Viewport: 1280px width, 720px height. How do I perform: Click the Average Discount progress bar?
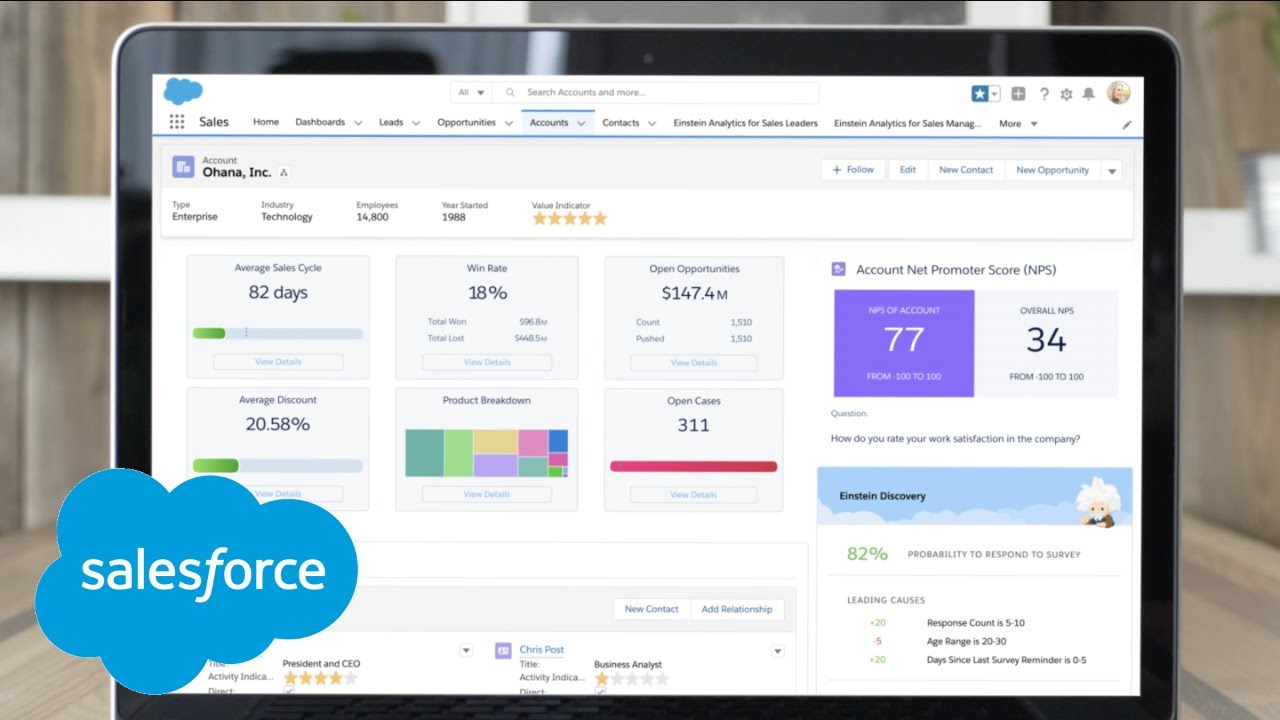(x=278, y=465)
